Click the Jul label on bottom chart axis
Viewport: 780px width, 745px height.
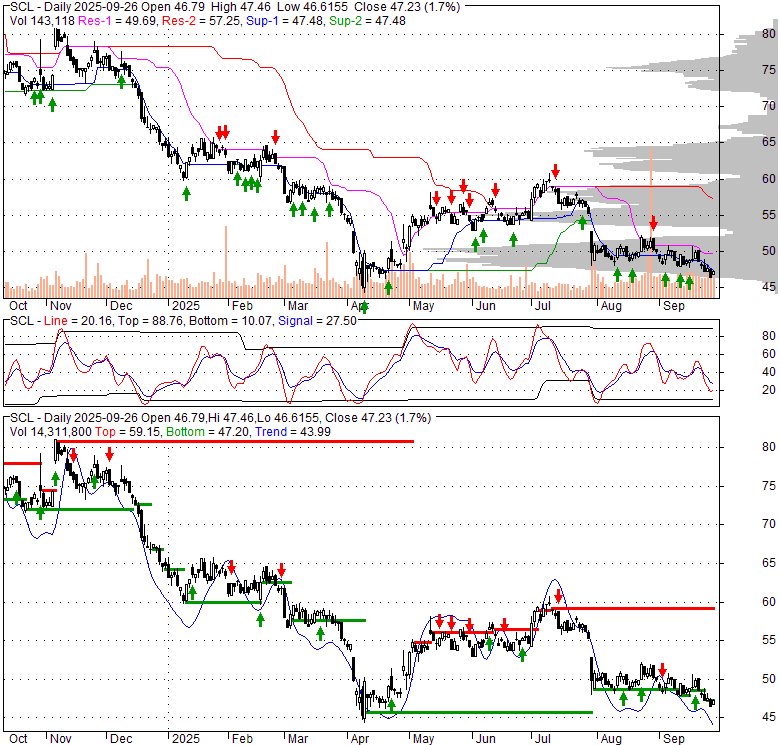pos(543,739)
